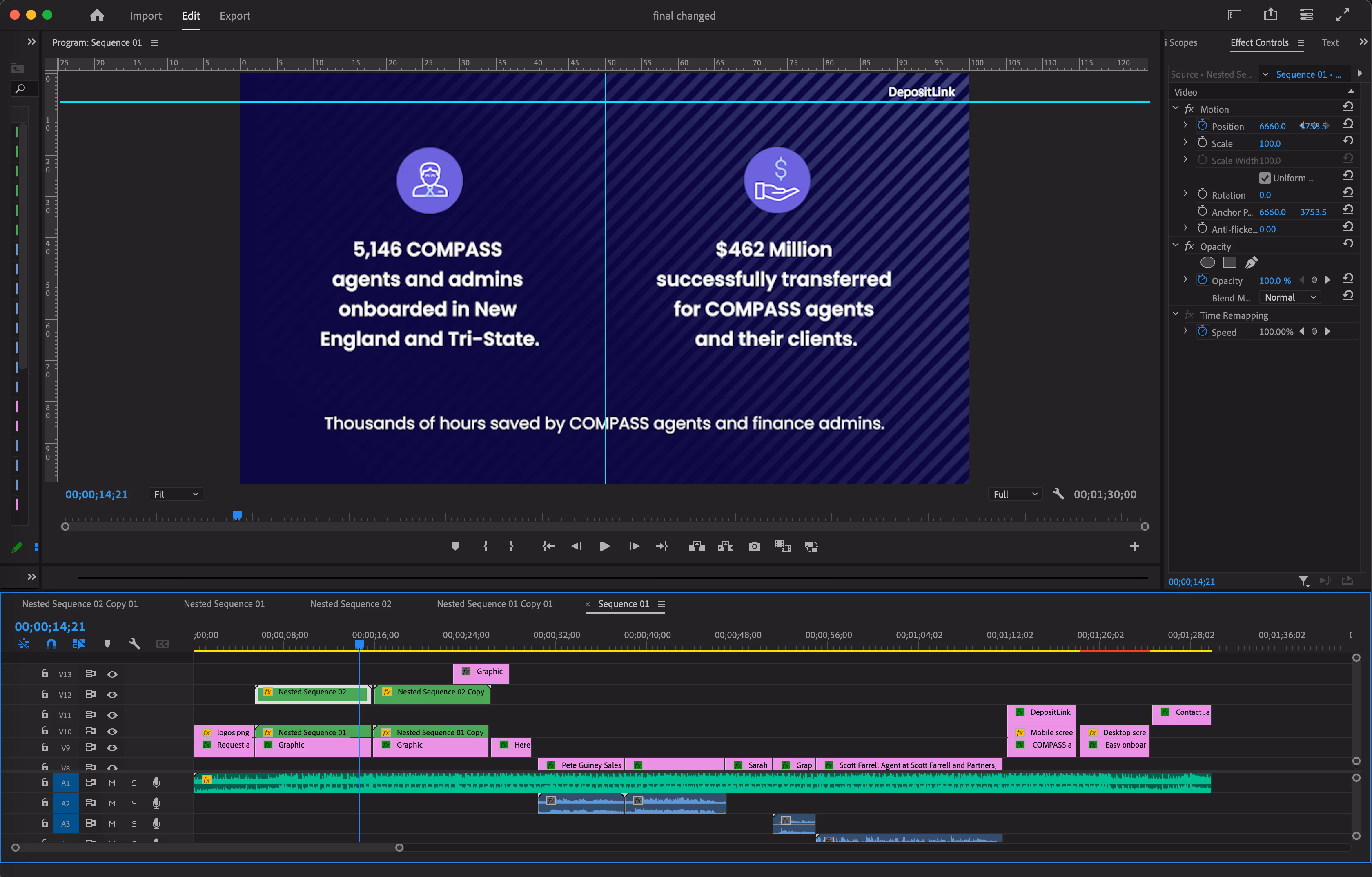The width and height of the screenshot is (1372, 877).
Task: Select the ellipse mask tool
Action: point(1207,262)
